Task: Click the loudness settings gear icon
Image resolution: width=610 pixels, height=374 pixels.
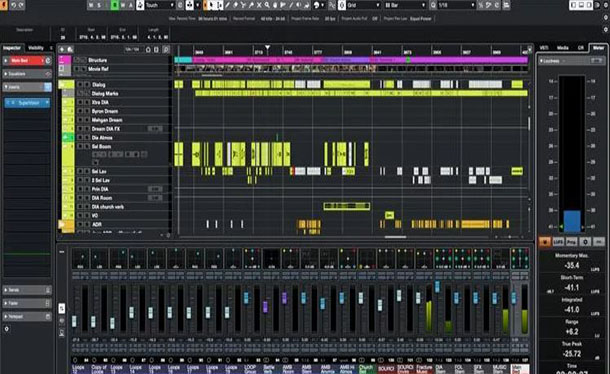Action: point(585,242)
